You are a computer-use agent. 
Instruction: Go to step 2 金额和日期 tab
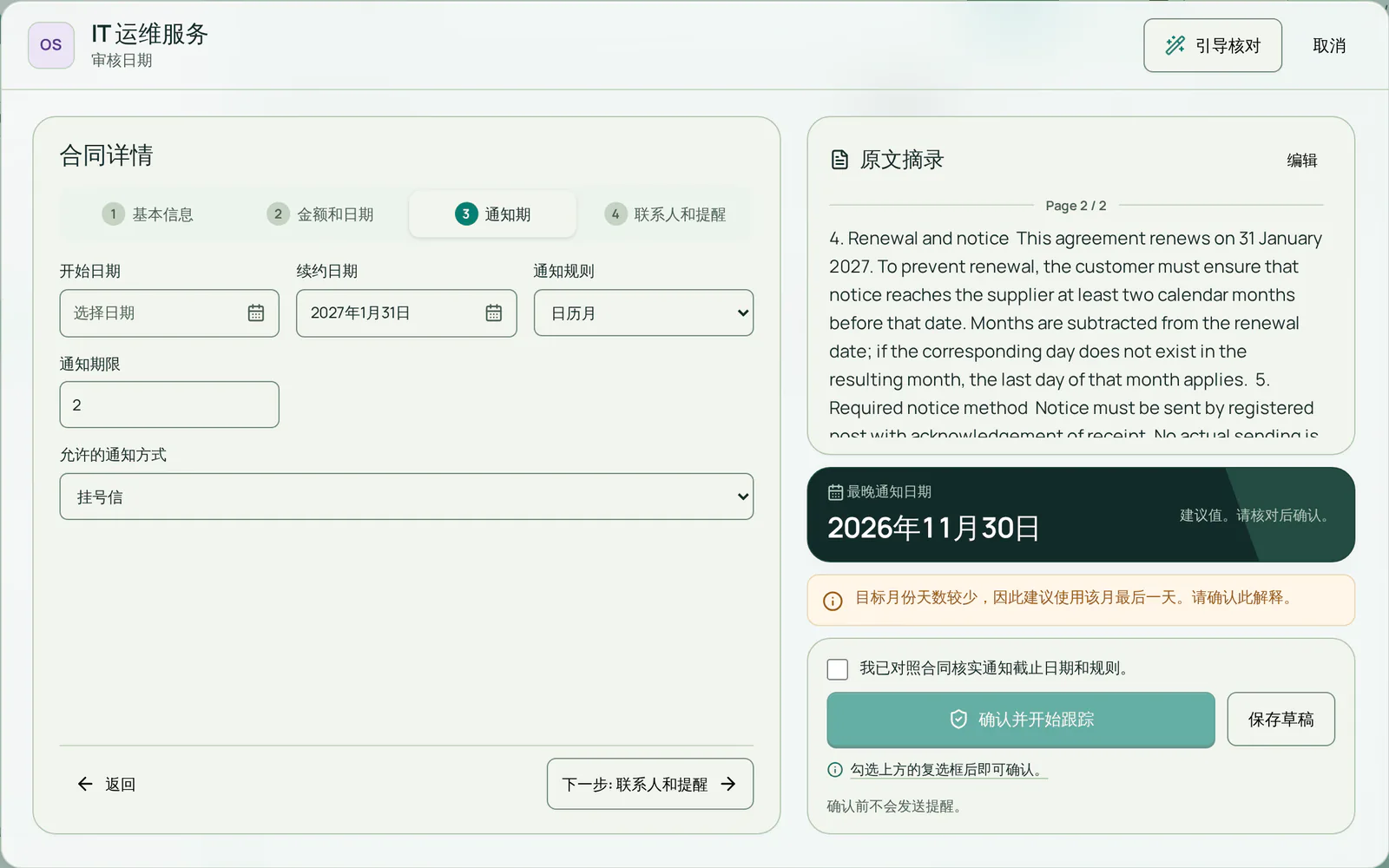pos(320,214)
